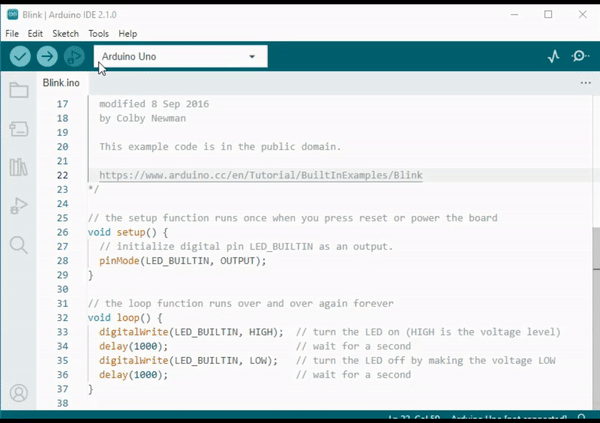Click on 'void loop() {' line
This screenshot has width=600, height=423.
click(125, 318)
